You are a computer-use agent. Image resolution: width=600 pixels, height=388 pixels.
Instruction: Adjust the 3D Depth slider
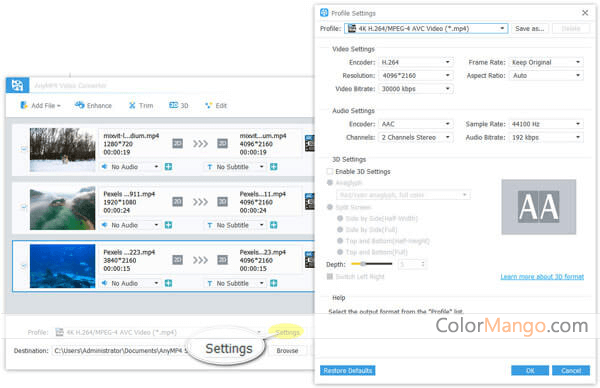(371, 264)
